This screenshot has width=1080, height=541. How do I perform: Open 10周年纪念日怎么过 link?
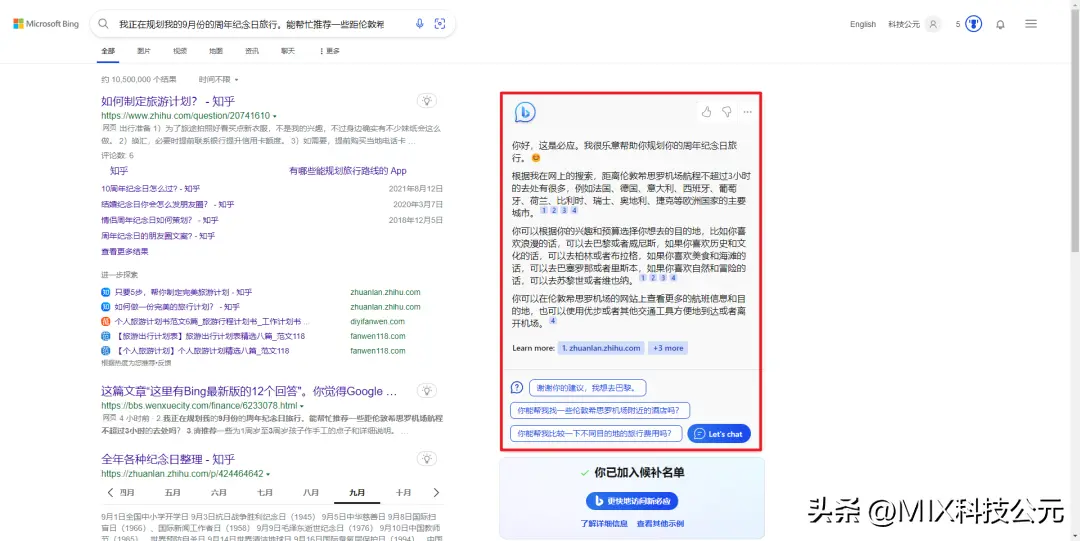coord(150,189)
